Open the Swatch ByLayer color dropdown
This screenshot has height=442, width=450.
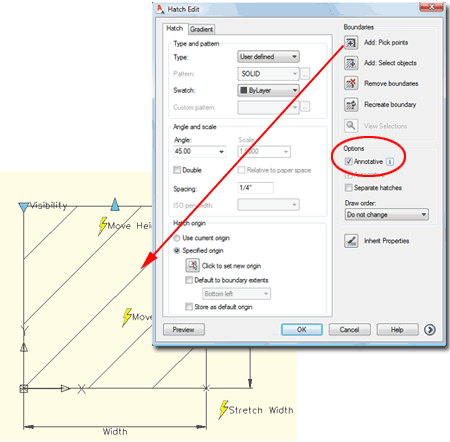268,90
